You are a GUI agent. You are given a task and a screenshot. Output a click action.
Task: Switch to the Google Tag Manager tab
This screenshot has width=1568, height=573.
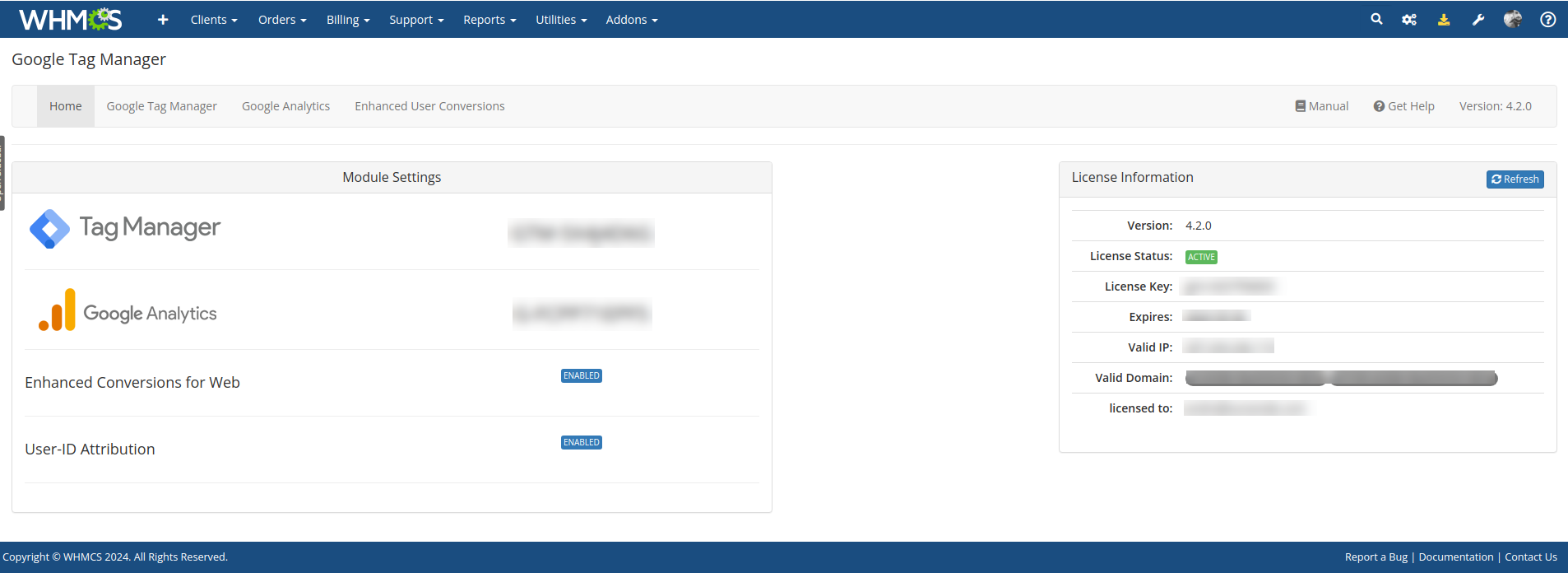162,106
